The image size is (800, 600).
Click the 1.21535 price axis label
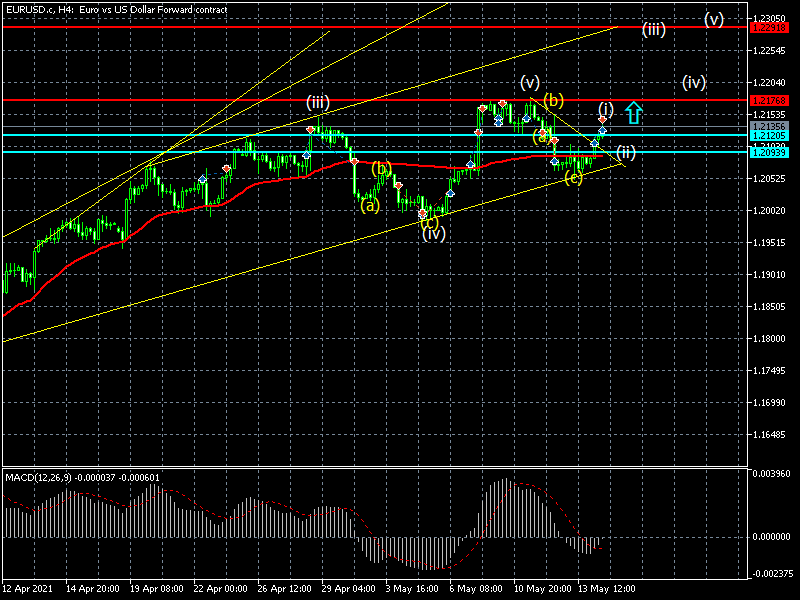[769, 115]
